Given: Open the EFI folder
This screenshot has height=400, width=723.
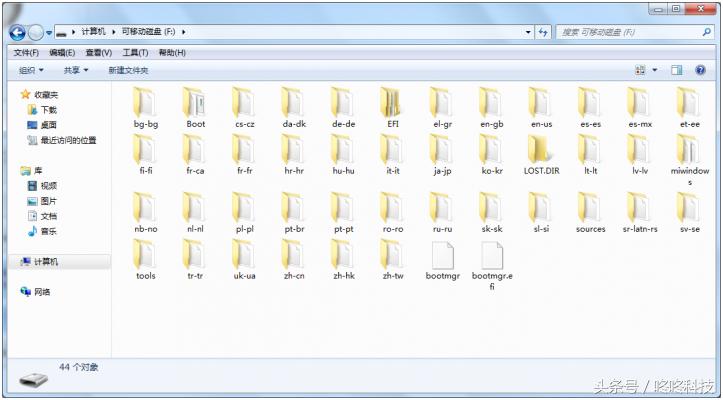Looking at the screenshot, I should pyautogui.click(x=393, y=107).
